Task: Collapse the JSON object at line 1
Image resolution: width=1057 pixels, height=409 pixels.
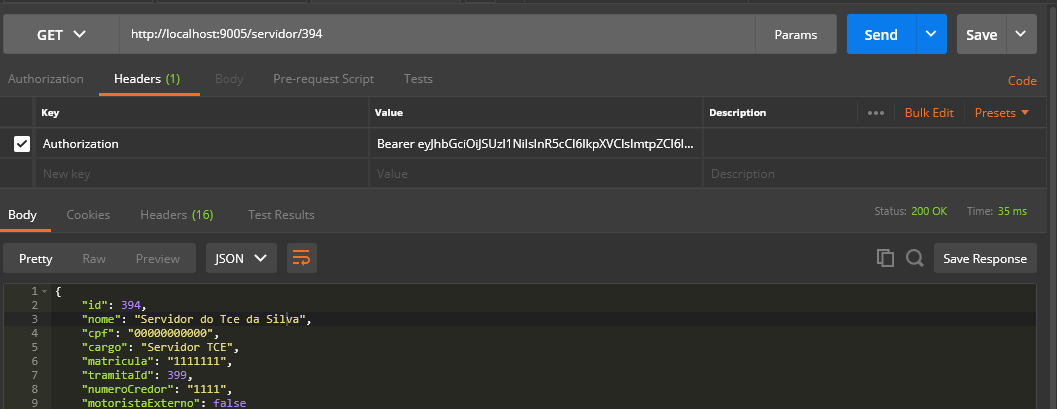Action: 44,291
